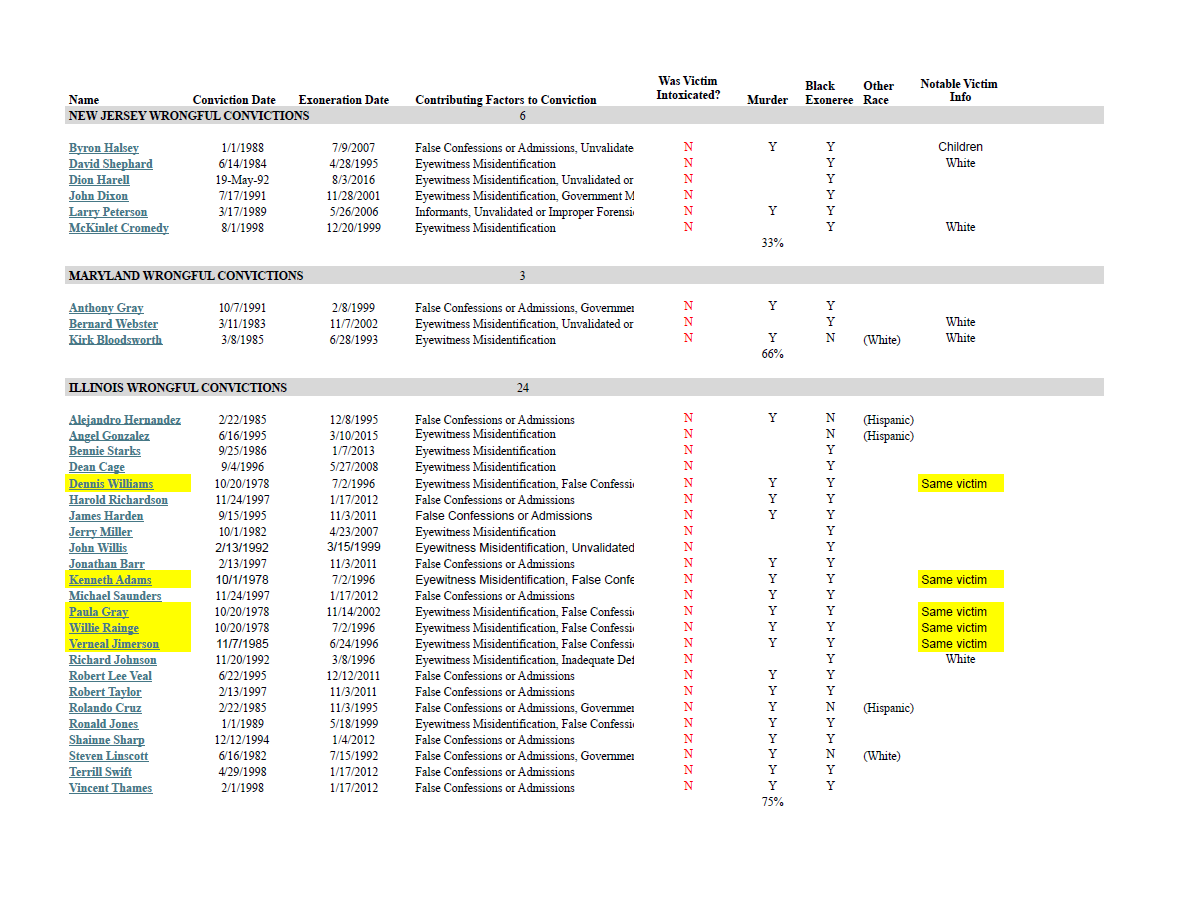
Task: Select the 75% murder percentage cell
Action: point(772,802)
